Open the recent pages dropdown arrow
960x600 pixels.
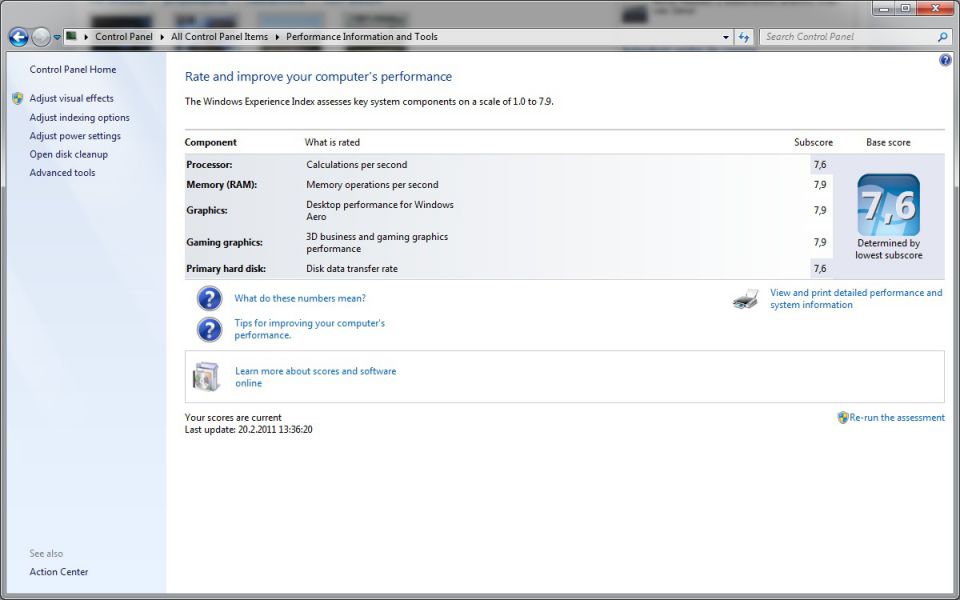coord(57,37)
